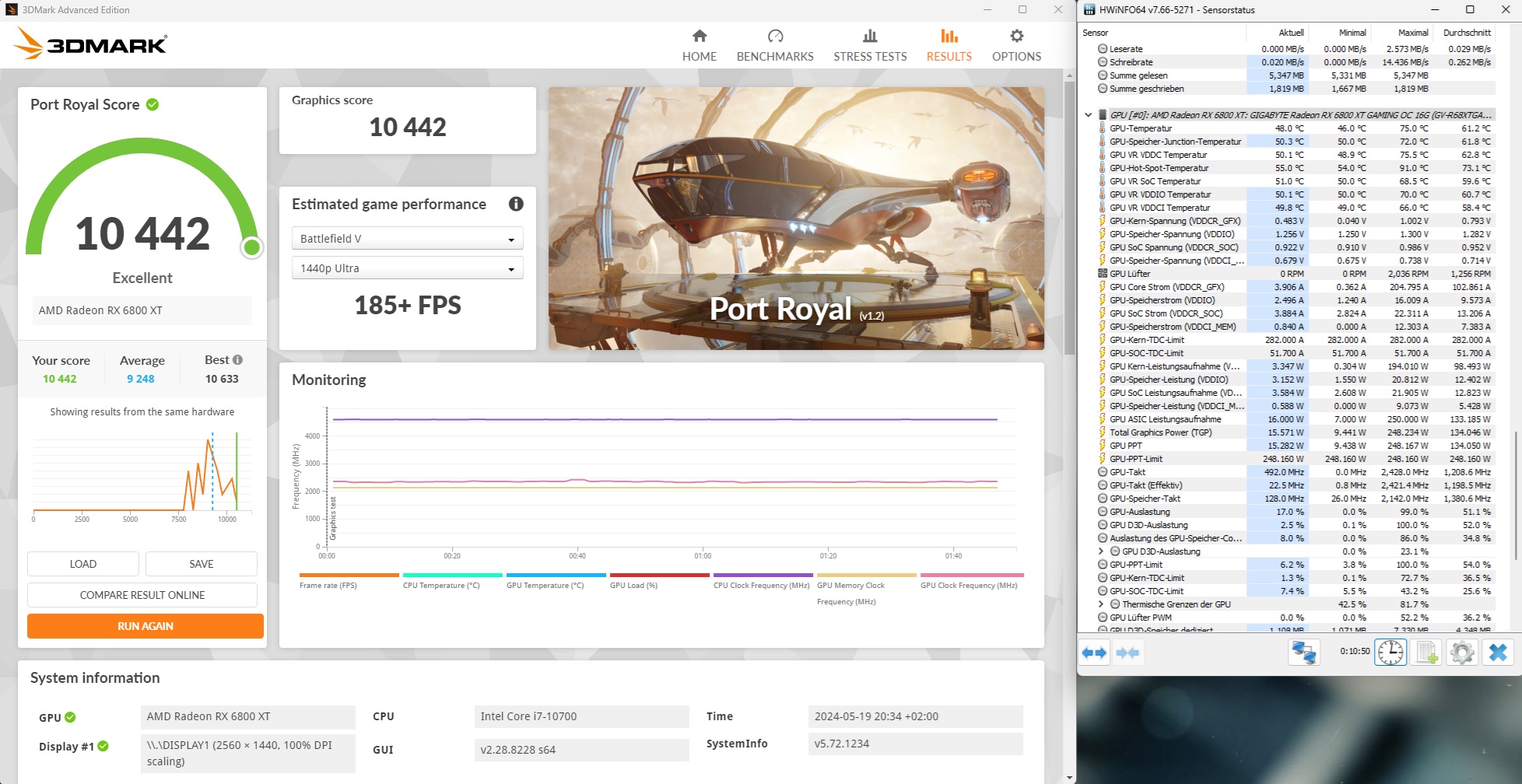Click the remote sensor monitoring icon in HWiNFO
1522x784 pixels.
[1303, 653]
